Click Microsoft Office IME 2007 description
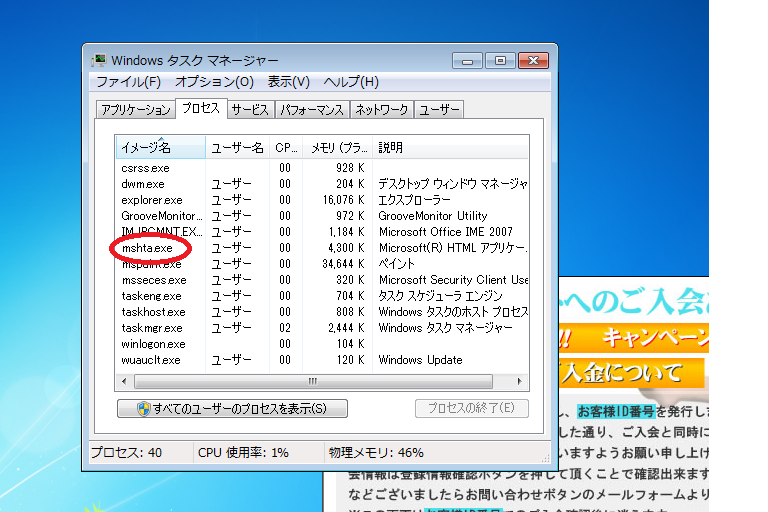The width and height of the screenshot is (768, 512). pyautogui.click(x=446, y=232)
